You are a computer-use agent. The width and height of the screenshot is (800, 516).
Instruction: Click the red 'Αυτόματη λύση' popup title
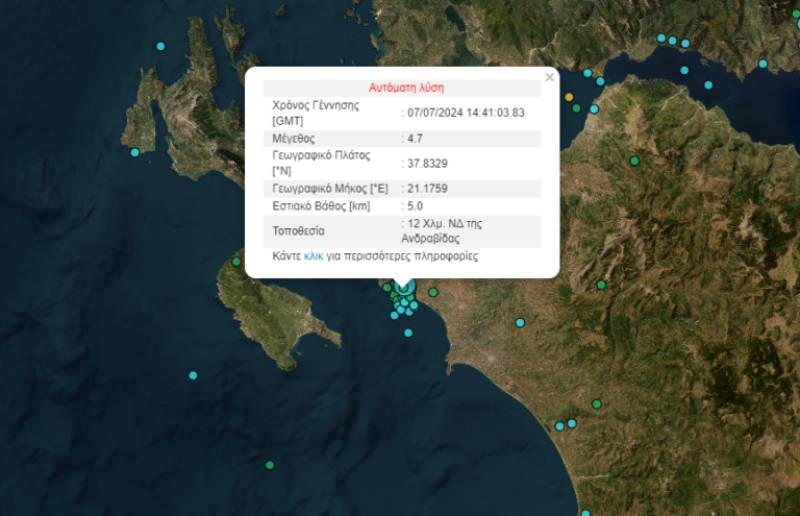tap(406, 88)
